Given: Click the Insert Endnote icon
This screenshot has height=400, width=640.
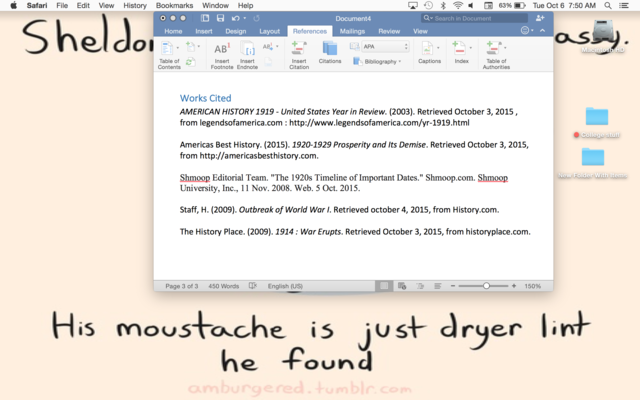Looking at the screenshot, I should [247, 49].
